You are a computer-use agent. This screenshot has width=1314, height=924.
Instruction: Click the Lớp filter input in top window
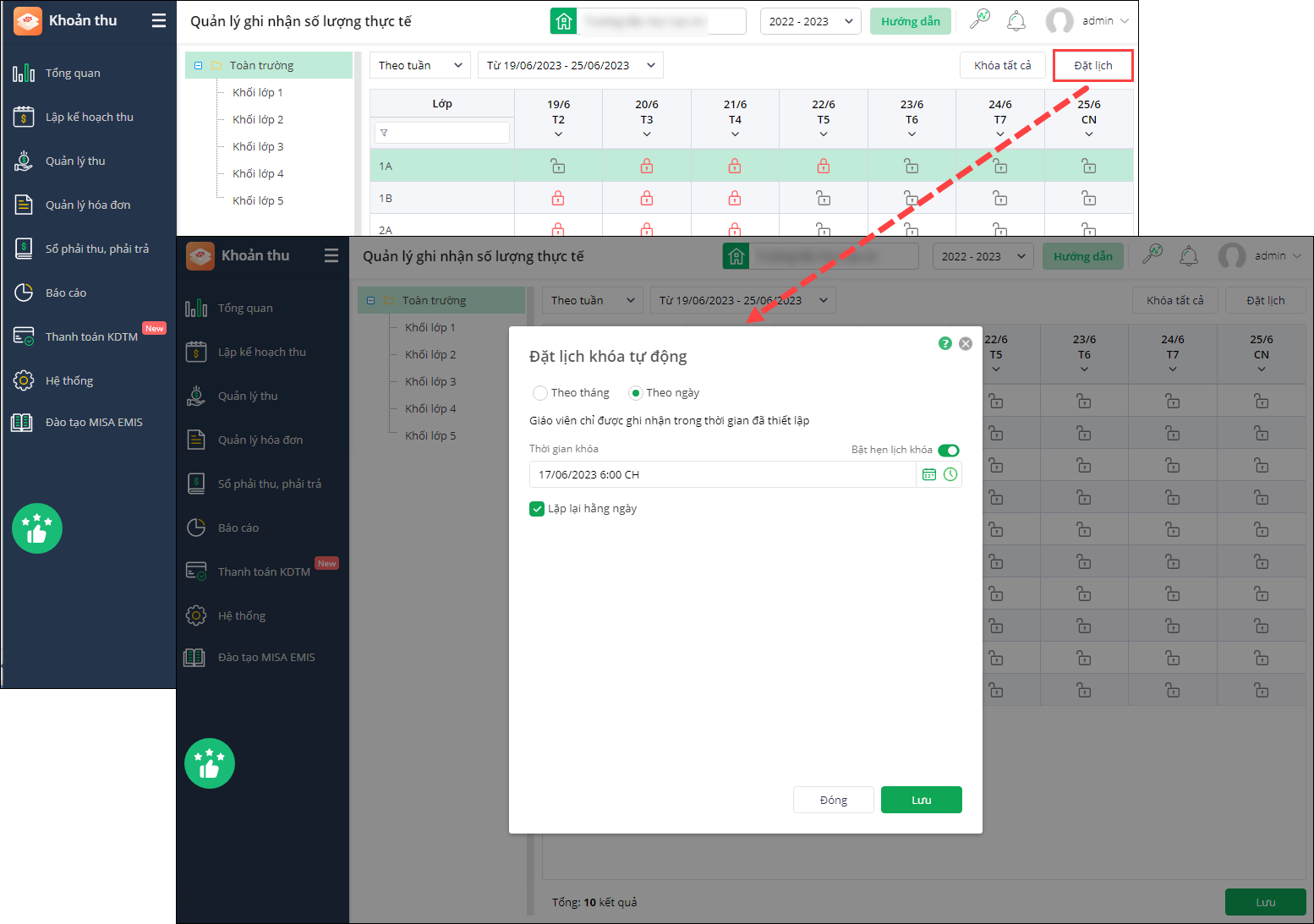click(x=442, y=133)
